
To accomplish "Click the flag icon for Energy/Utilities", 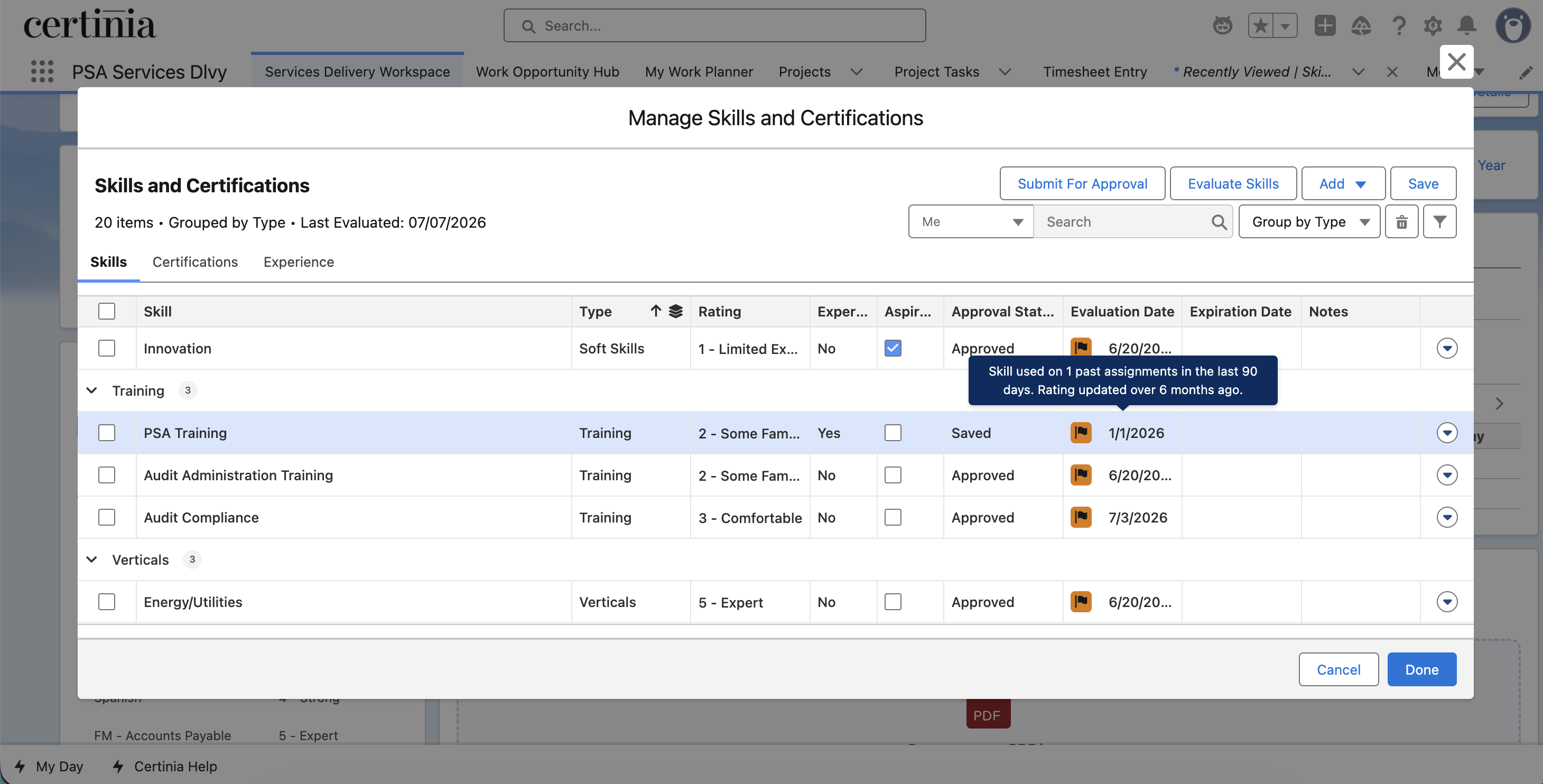I will click(1081, 601).
